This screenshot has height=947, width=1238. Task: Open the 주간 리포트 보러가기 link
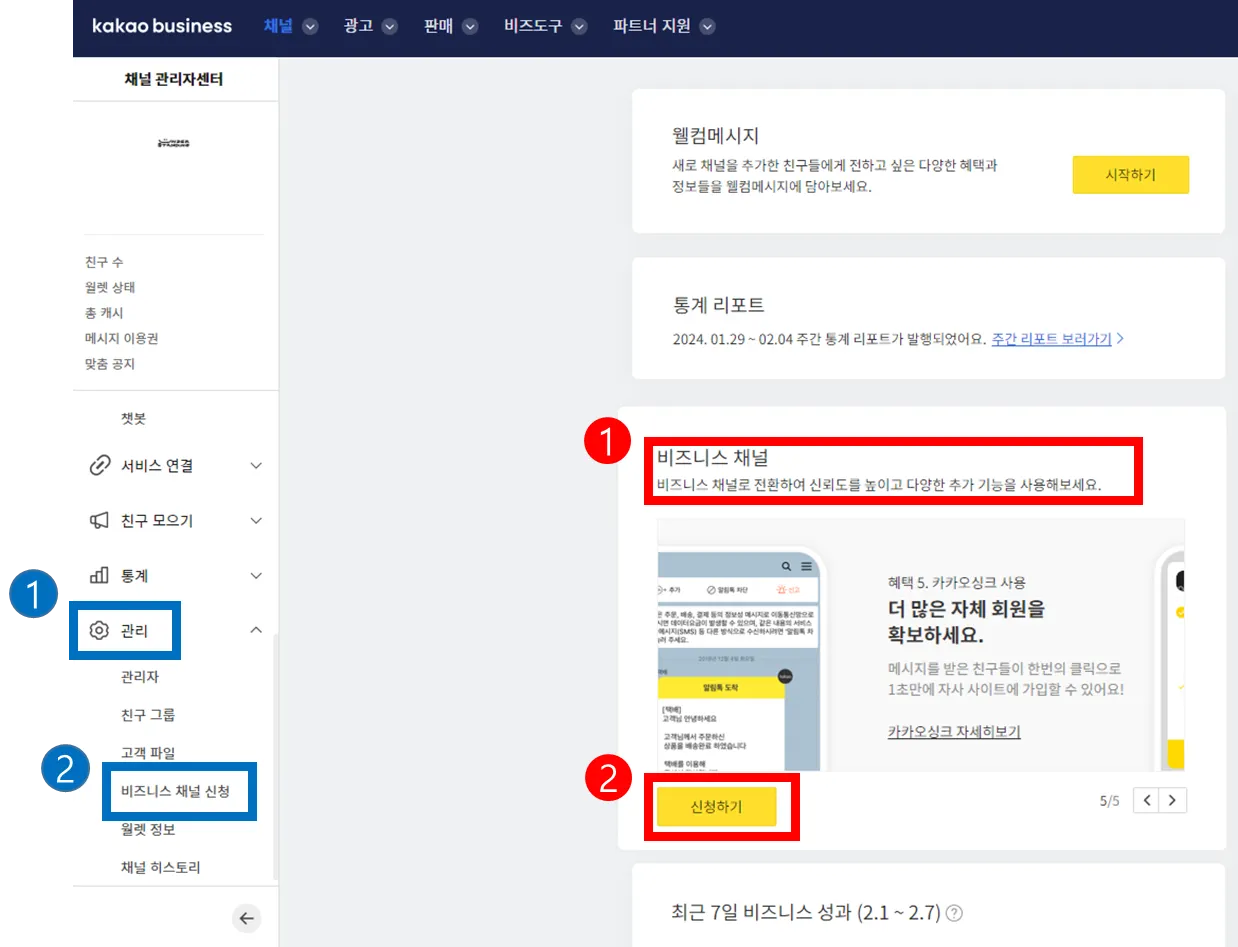pyautogui.click(x=1051, y=339)
